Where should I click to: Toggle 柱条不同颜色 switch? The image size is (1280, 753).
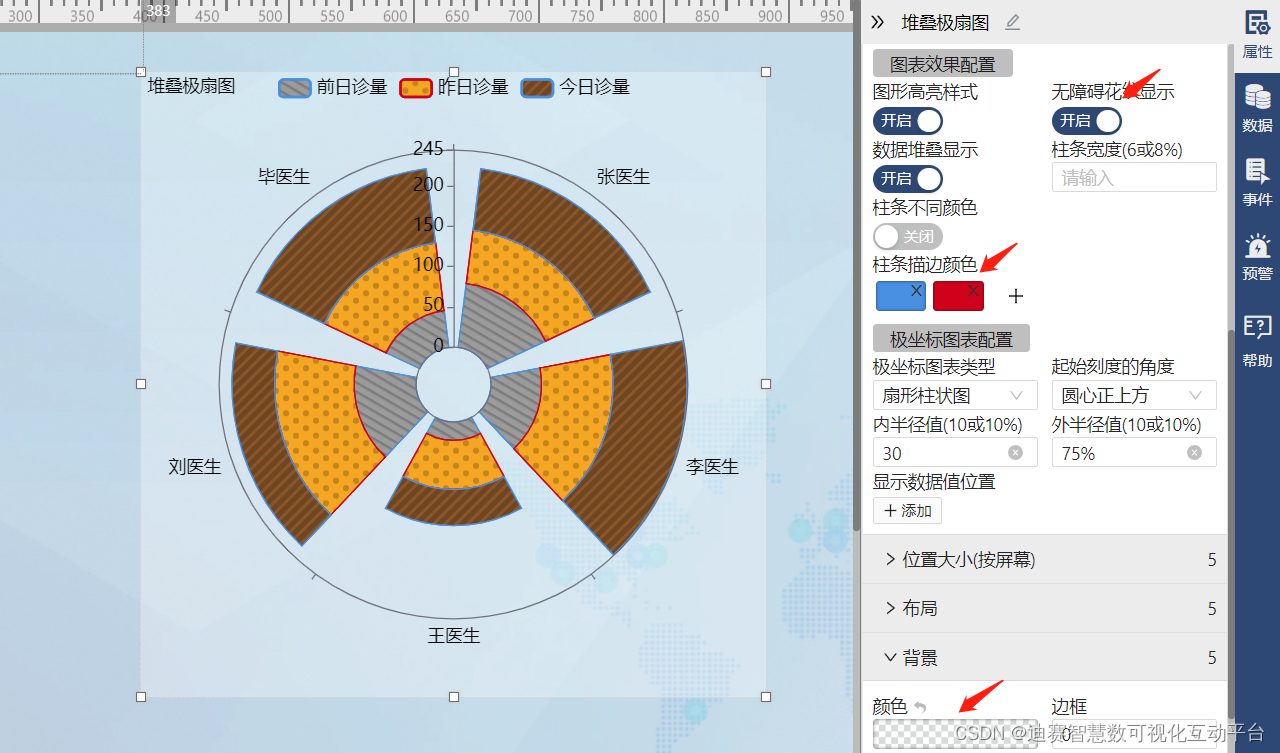tap(908, 237)
